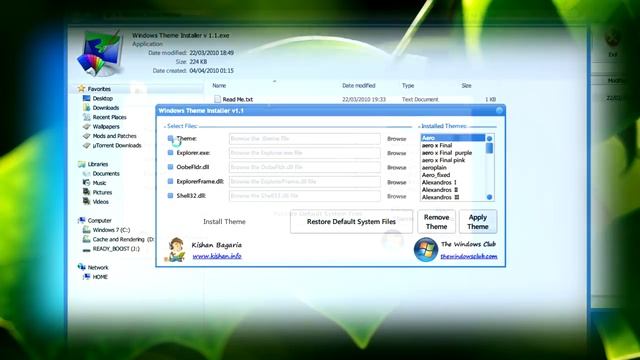The height and width of the screenshot is (360, 640).
Task: Check the OobeFldr.dll checkbox
Action: pyautogui.click(x=171, y=167)
